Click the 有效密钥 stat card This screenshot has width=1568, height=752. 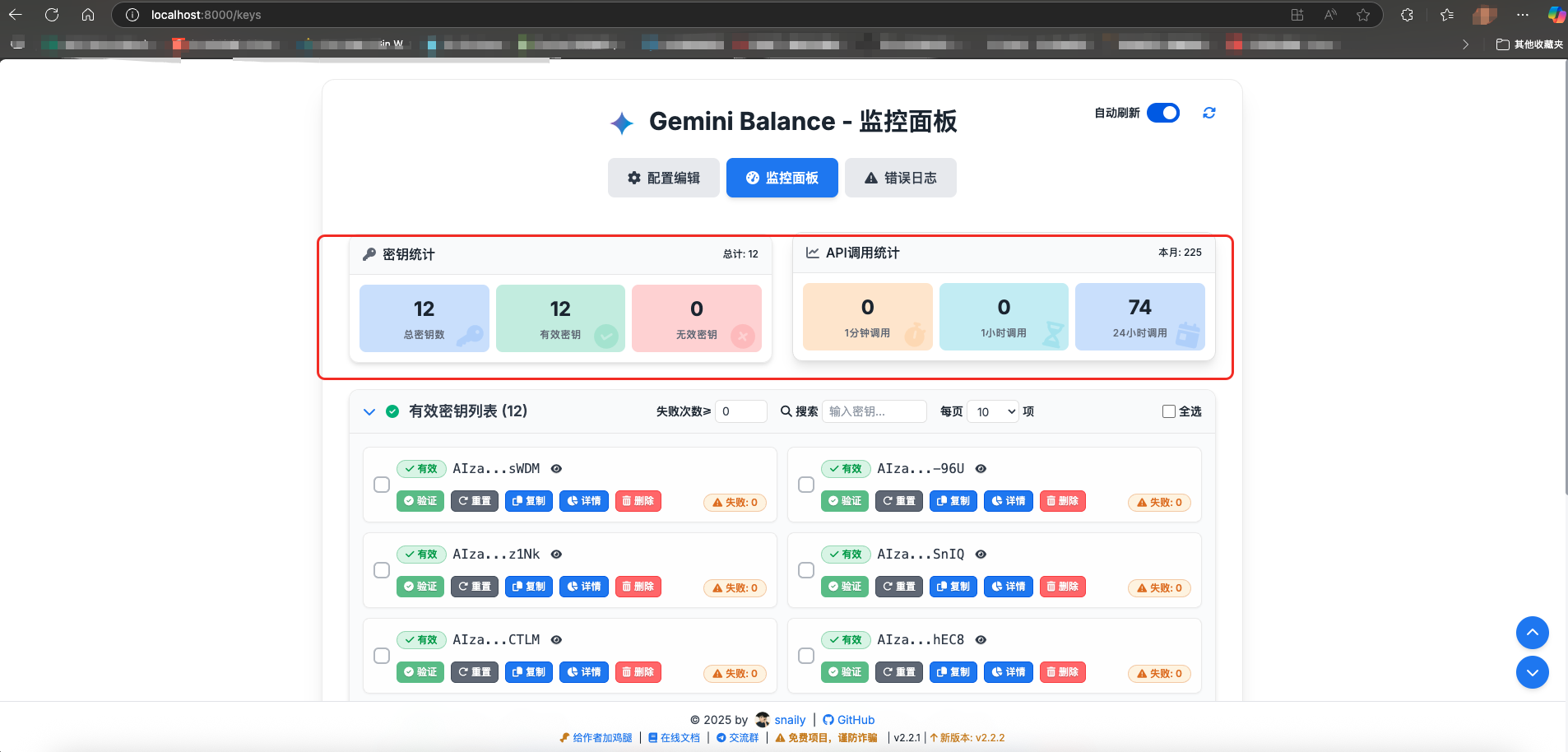tap(560, 318)
